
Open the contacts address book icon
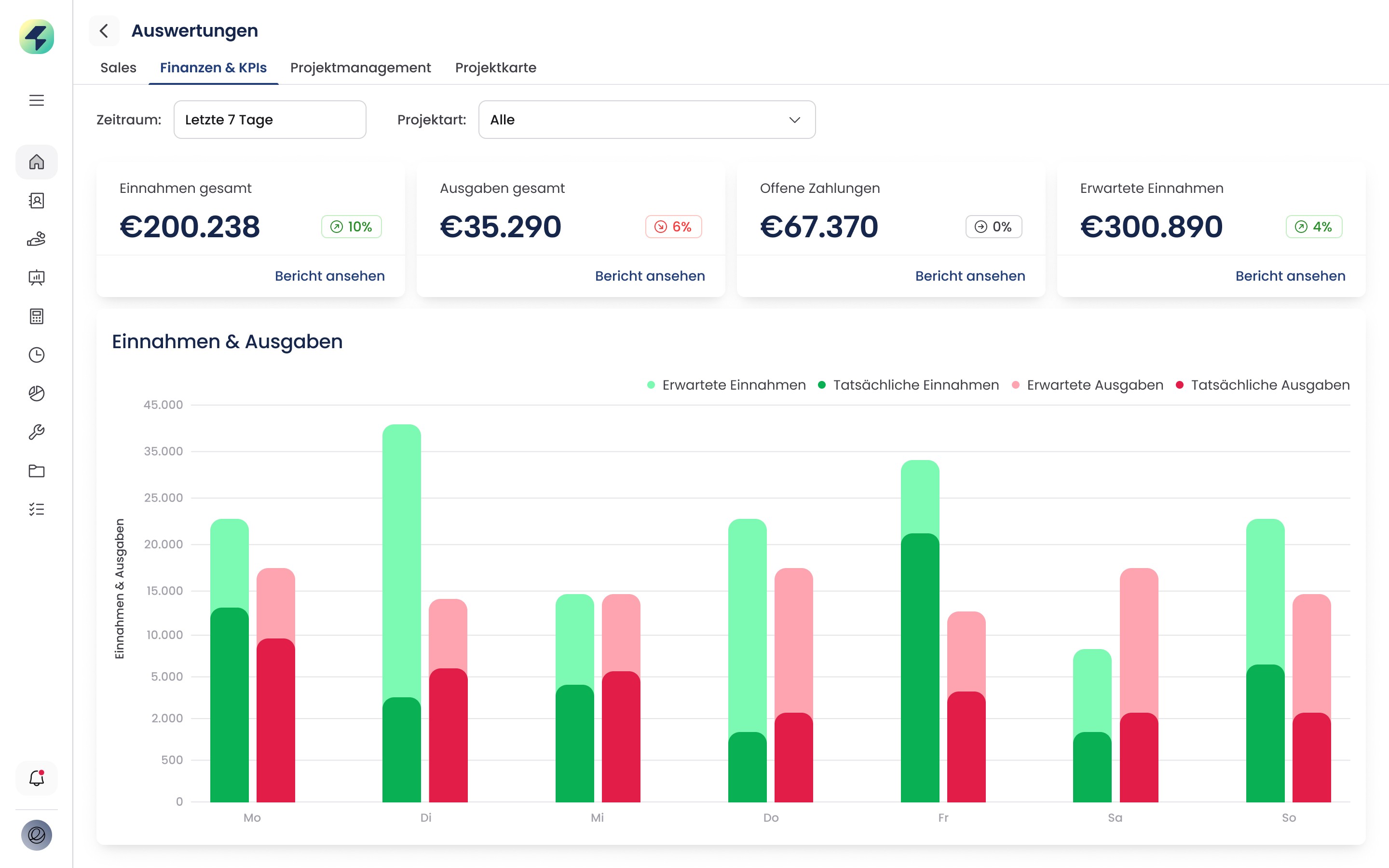[36, 200]
